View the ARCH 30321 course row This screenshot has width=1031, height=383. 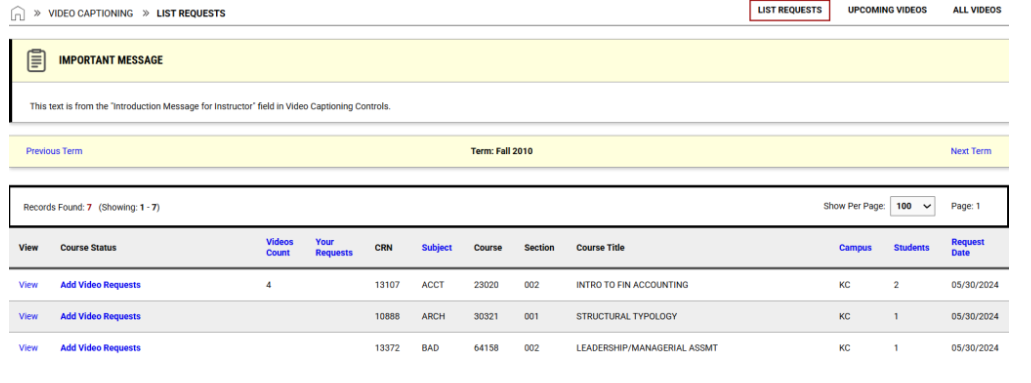(28, 317)
